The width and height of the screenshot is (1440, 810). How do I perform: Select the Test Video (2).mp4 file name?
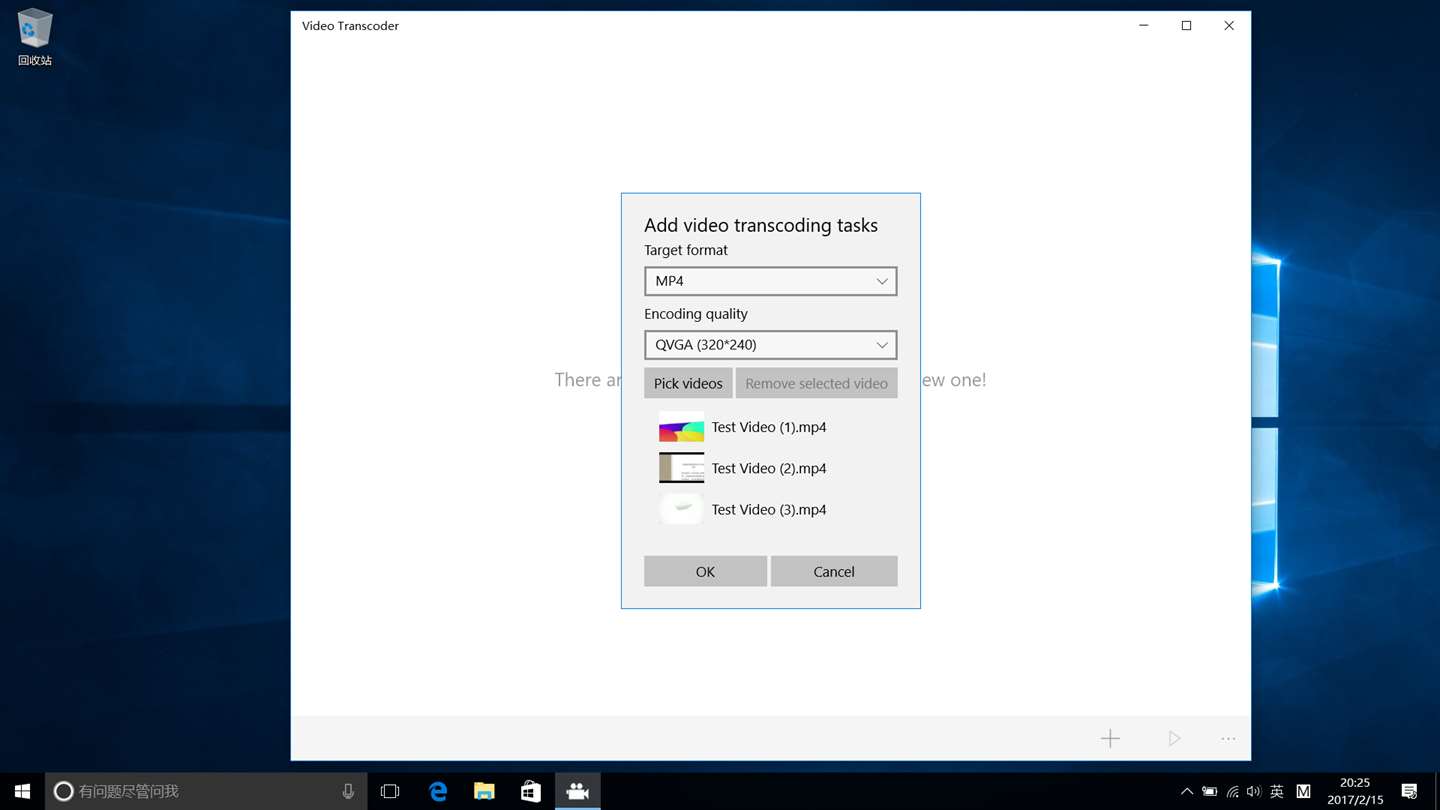point(769,468)
